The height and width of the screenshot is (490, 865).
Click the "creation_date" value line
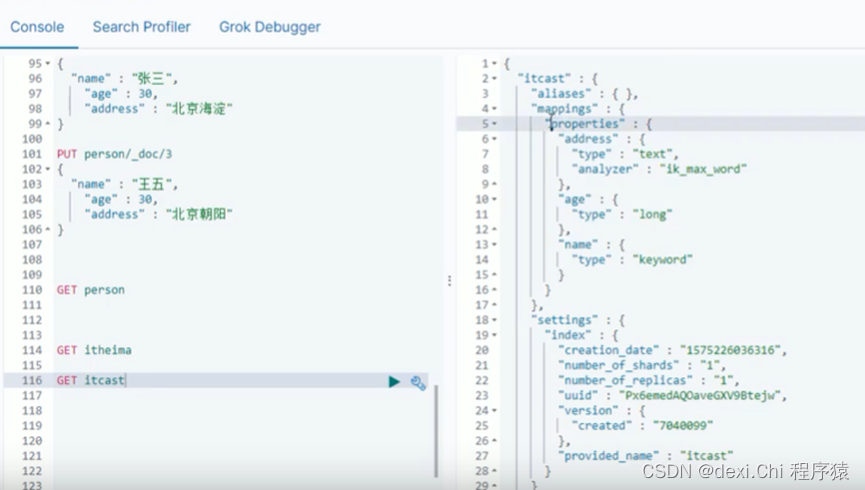(672, 350)
